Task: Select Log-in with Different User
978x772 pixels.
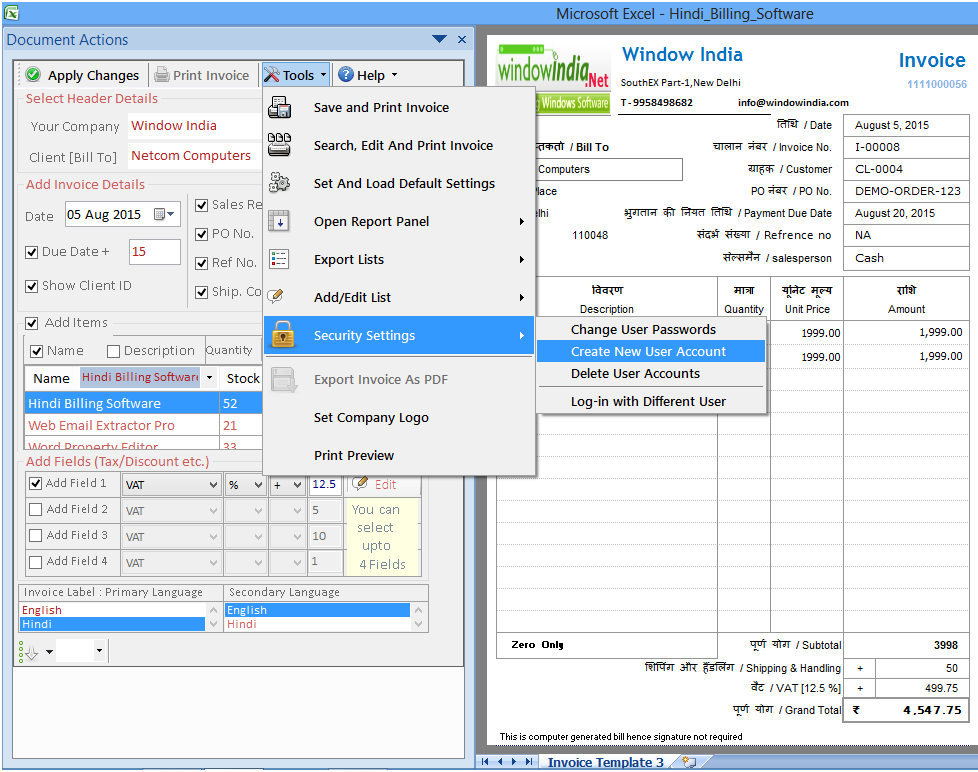Action: [651, 402]
